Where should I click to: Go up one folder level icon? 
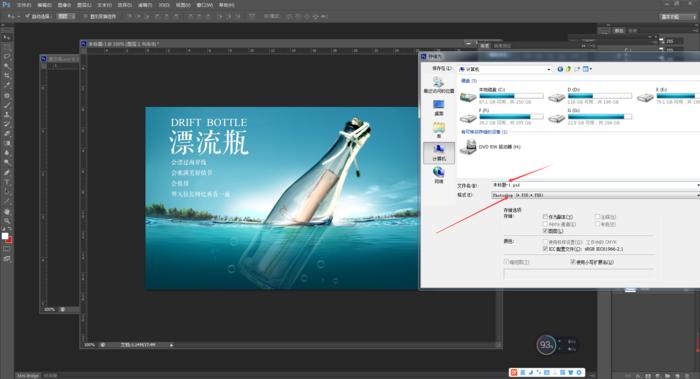(x=568, y=69)
